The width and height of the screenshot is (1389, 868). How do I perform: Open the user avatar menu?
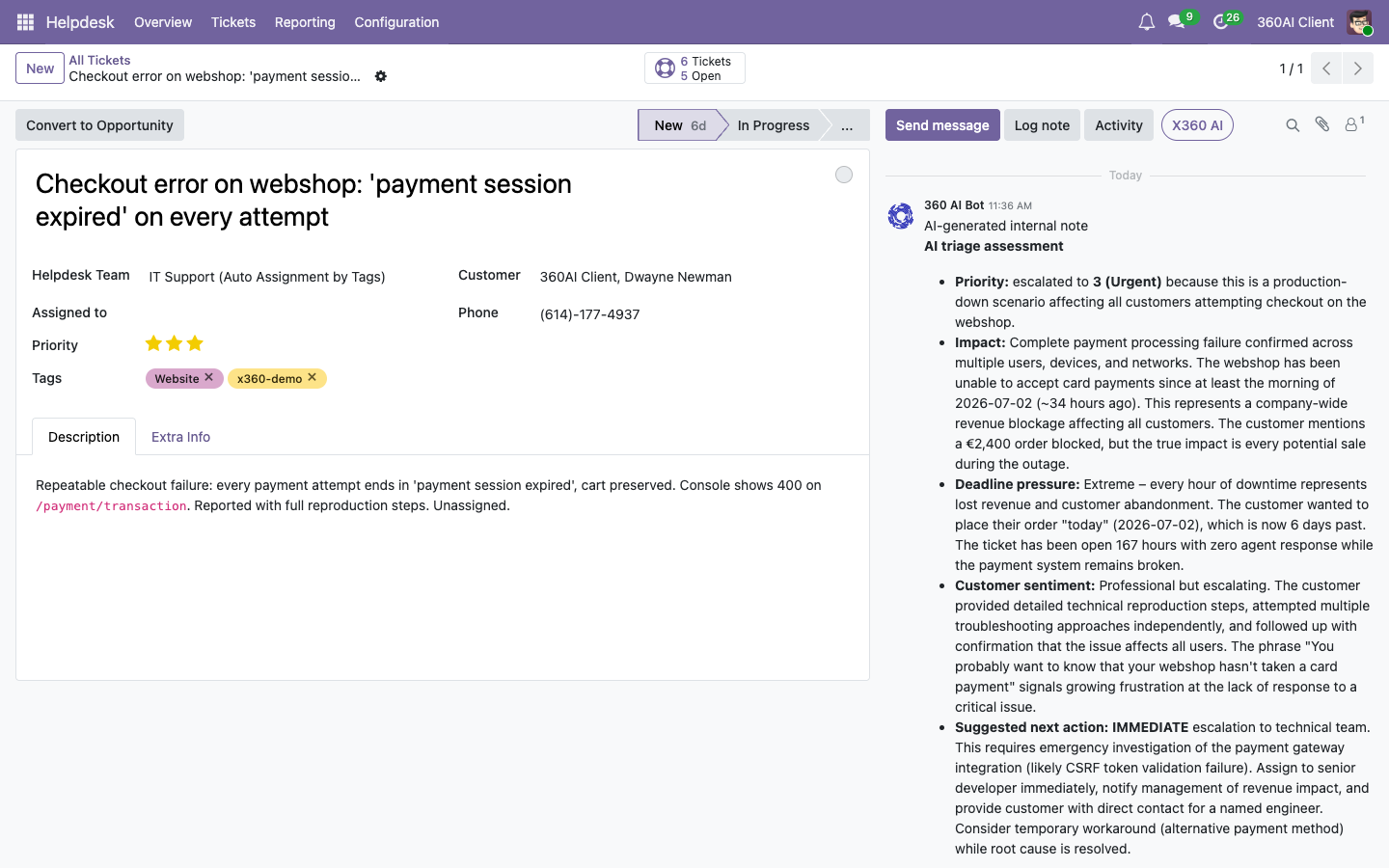[1360, 22]
